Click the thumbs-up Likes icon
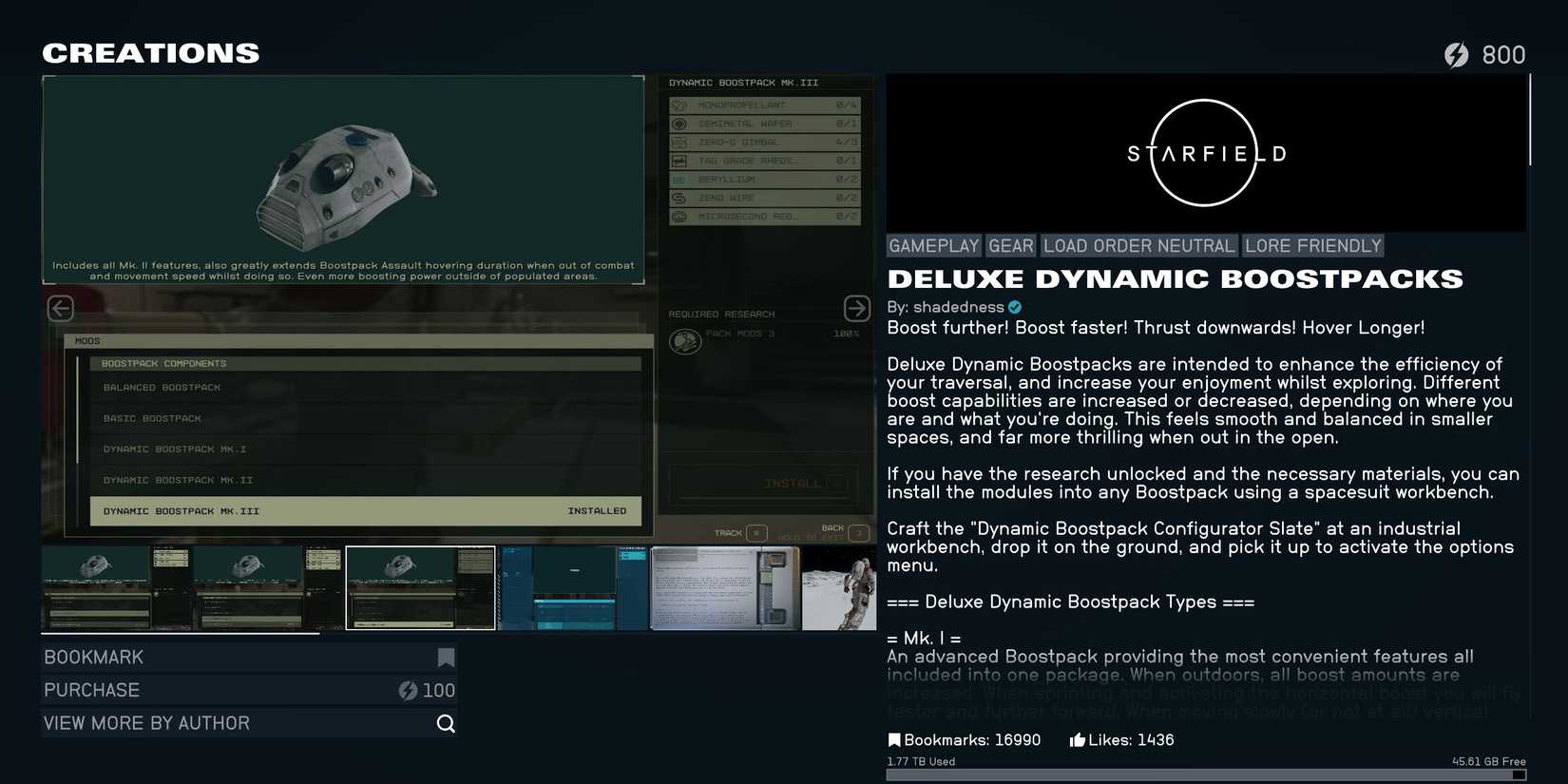This screenshot has width=1568, height=784. pos(1077,740)
